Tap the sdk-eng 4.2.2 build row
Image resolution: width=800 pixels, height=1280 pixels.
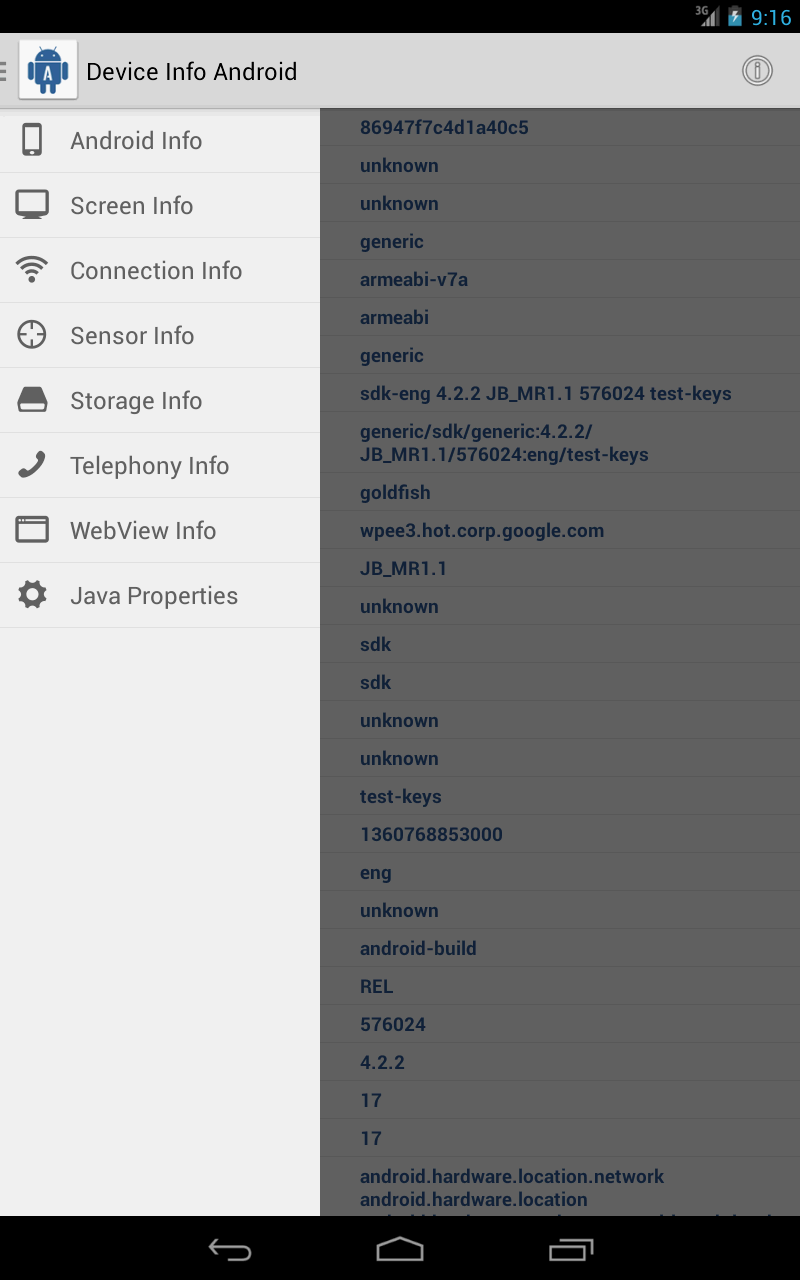click(560, 393)
